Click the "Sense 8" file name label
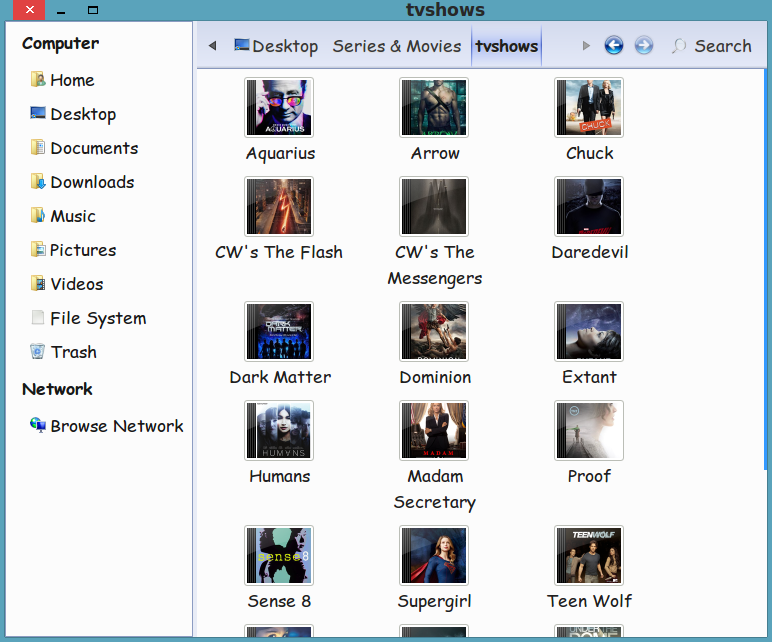 point(279,601)
